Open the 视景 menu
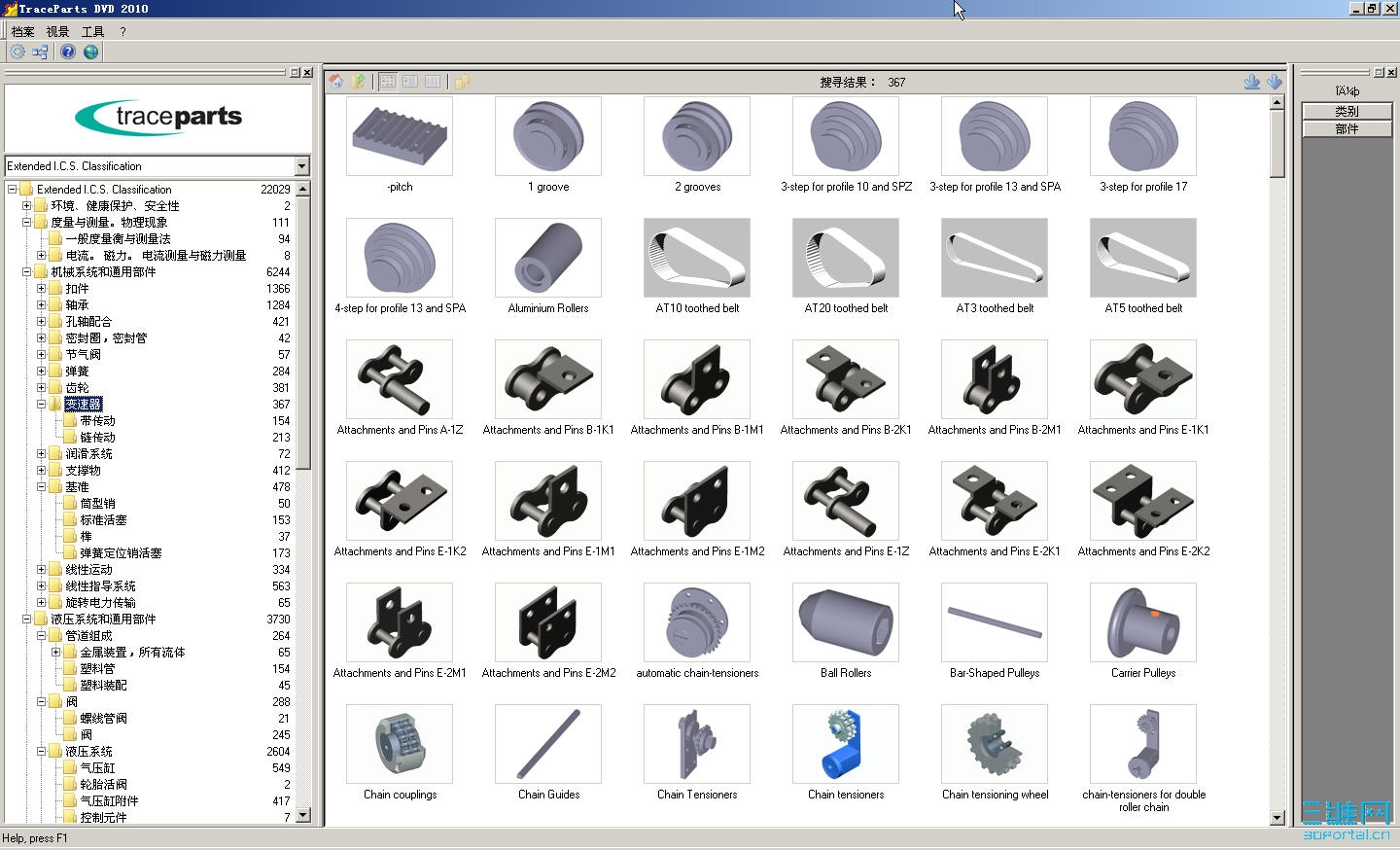Screen dimensions: 1400x850 (x=58, y=31)
